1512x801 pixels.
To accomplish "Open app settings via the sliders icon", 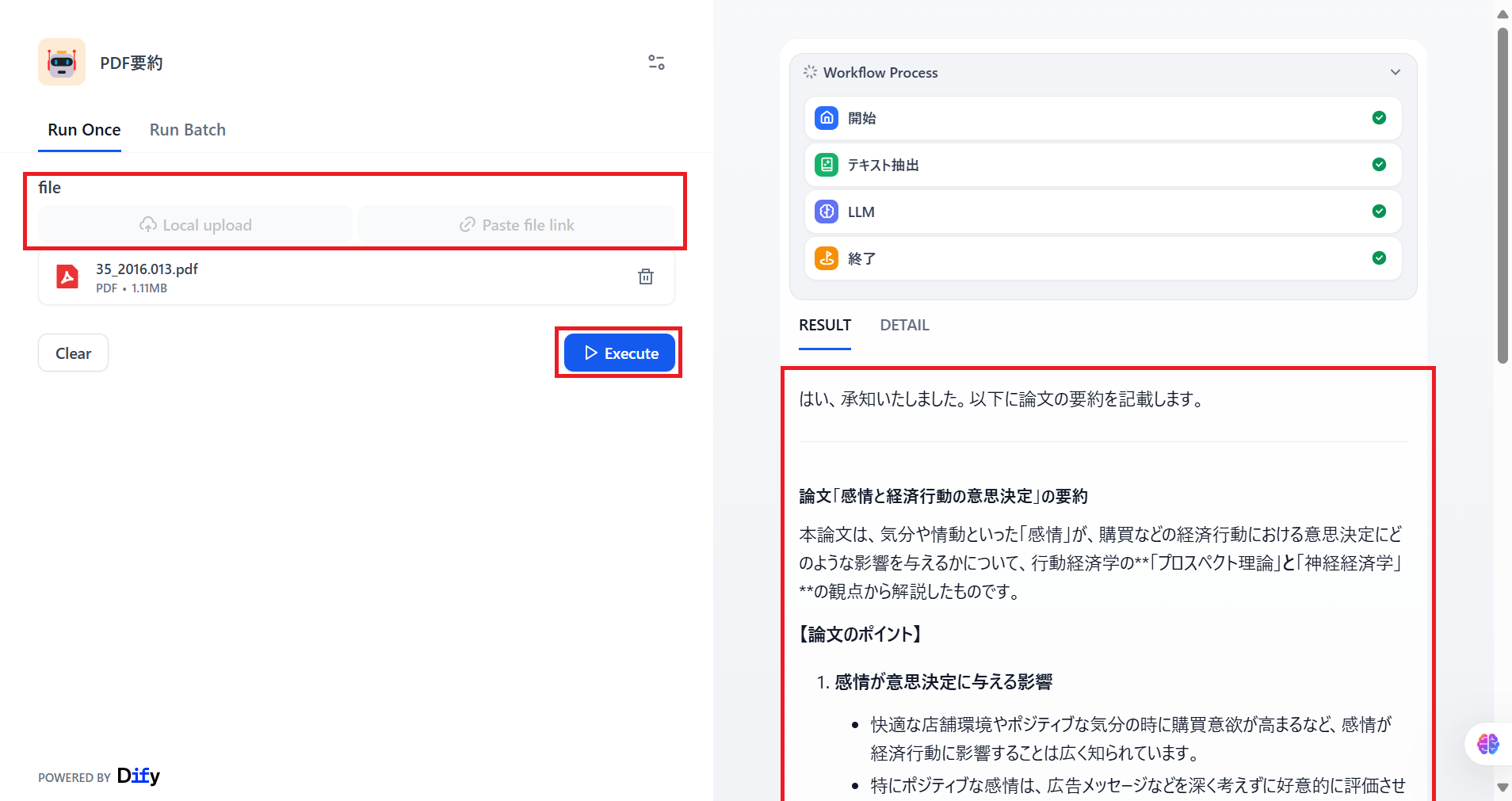I will point(655,62).
